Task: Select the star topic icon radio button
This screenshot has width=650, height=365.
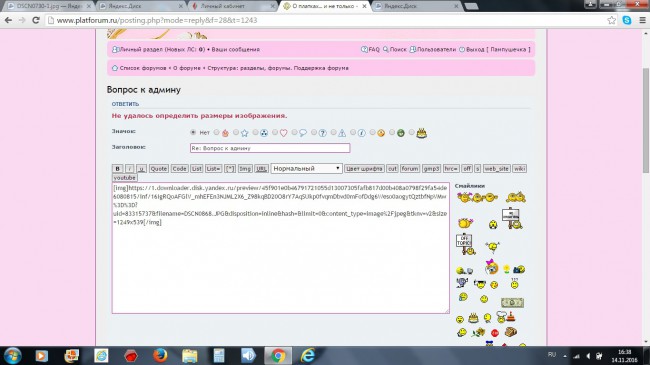Action: (236, 132)
